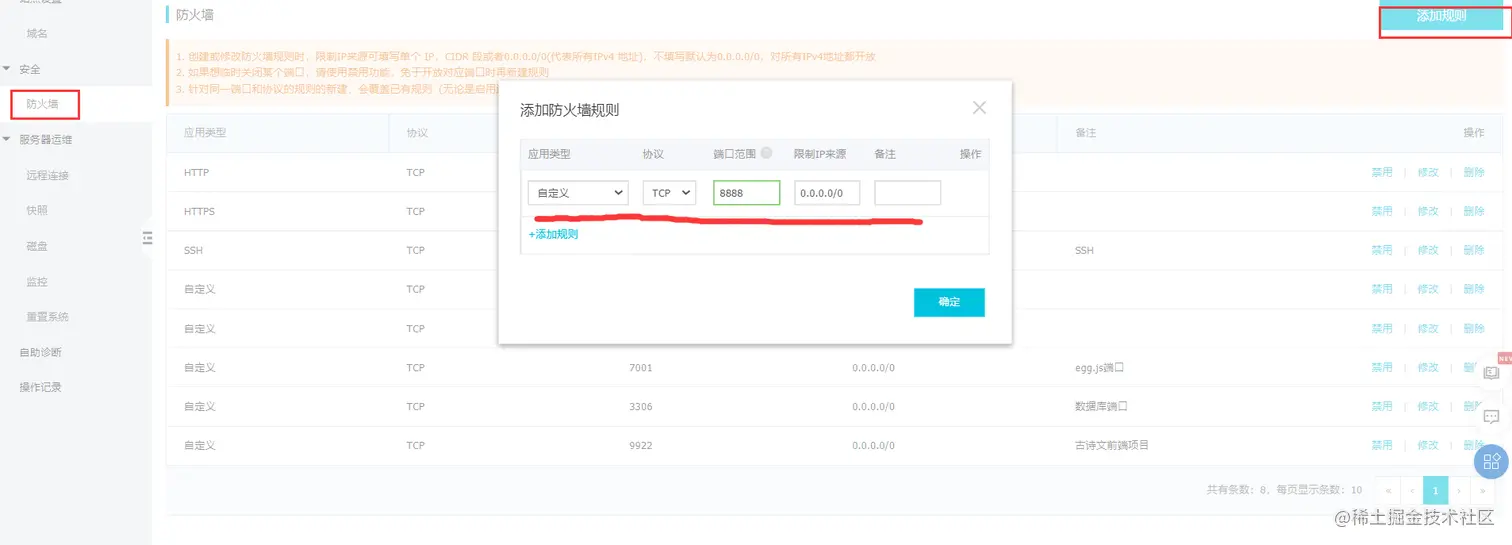The width and height of the screenshot is (1512, 545).
Task: Open the 应用类型 dropdown showing 自定义
Action: coord(578,193)
